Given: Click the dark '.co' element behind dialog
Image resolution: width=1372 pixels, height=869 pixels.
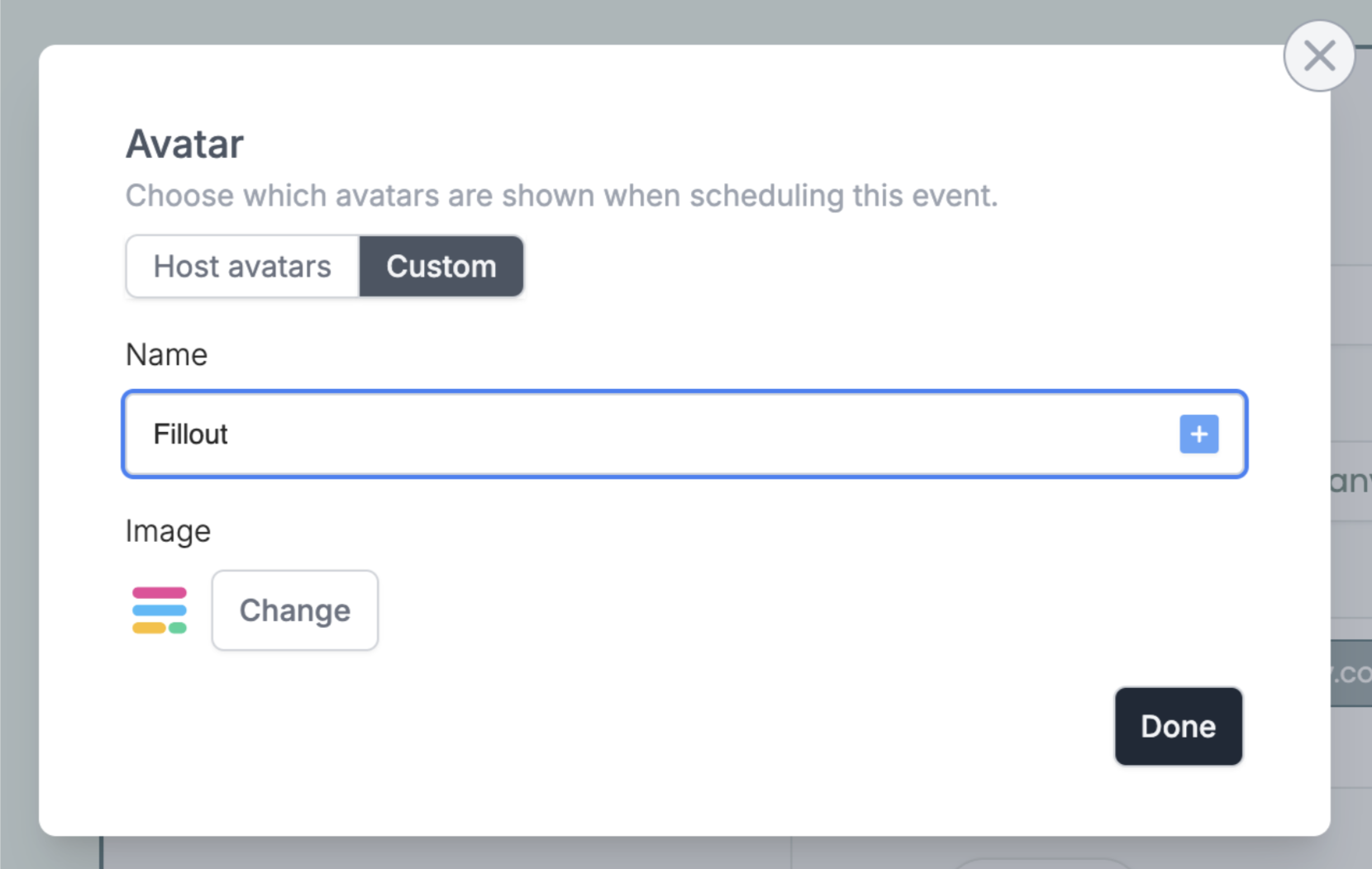Looking at the screenshot, I should 1352,673.
